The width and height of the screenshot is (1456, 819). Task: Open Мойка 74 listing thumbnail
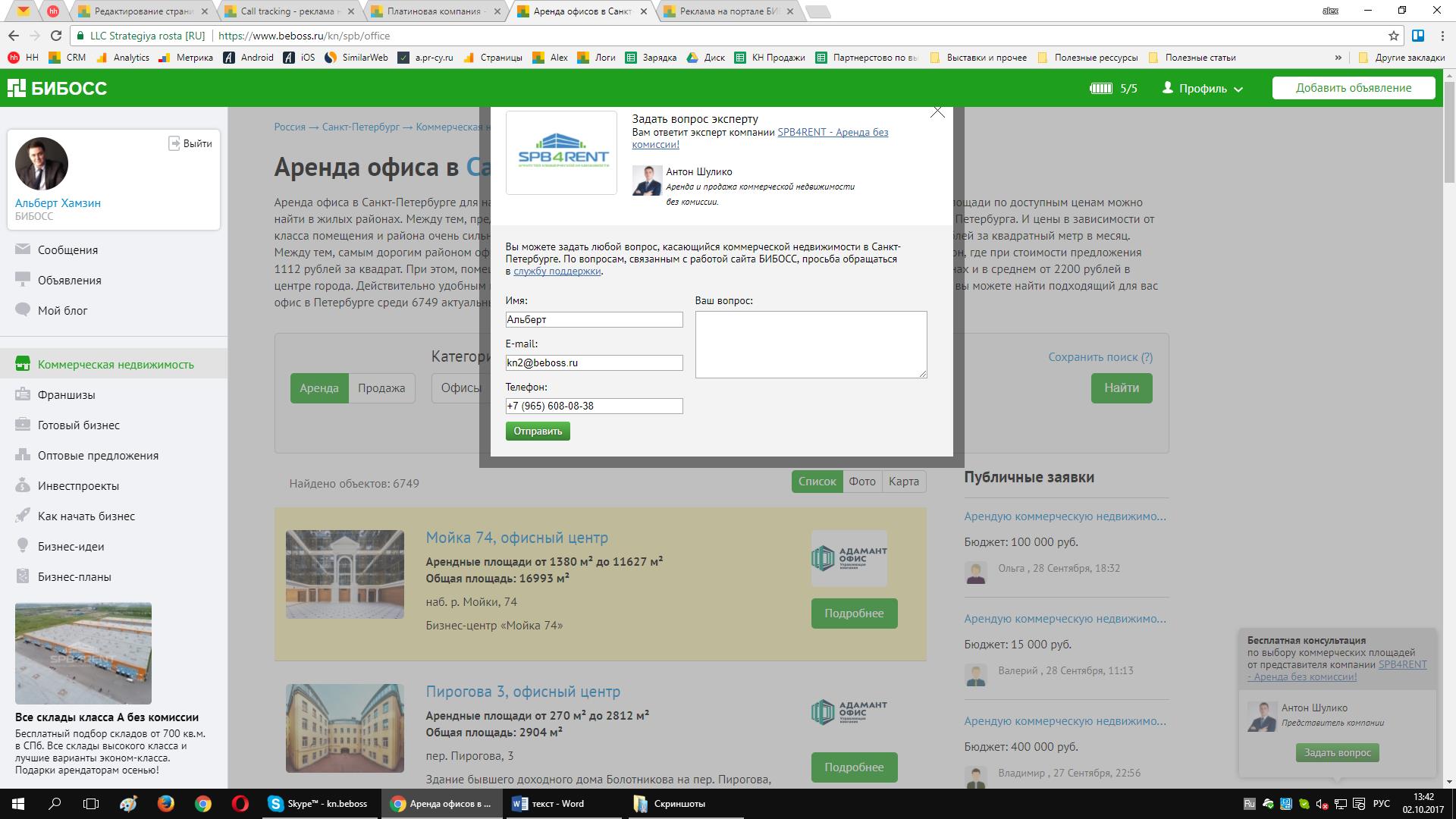coord(345,574)
